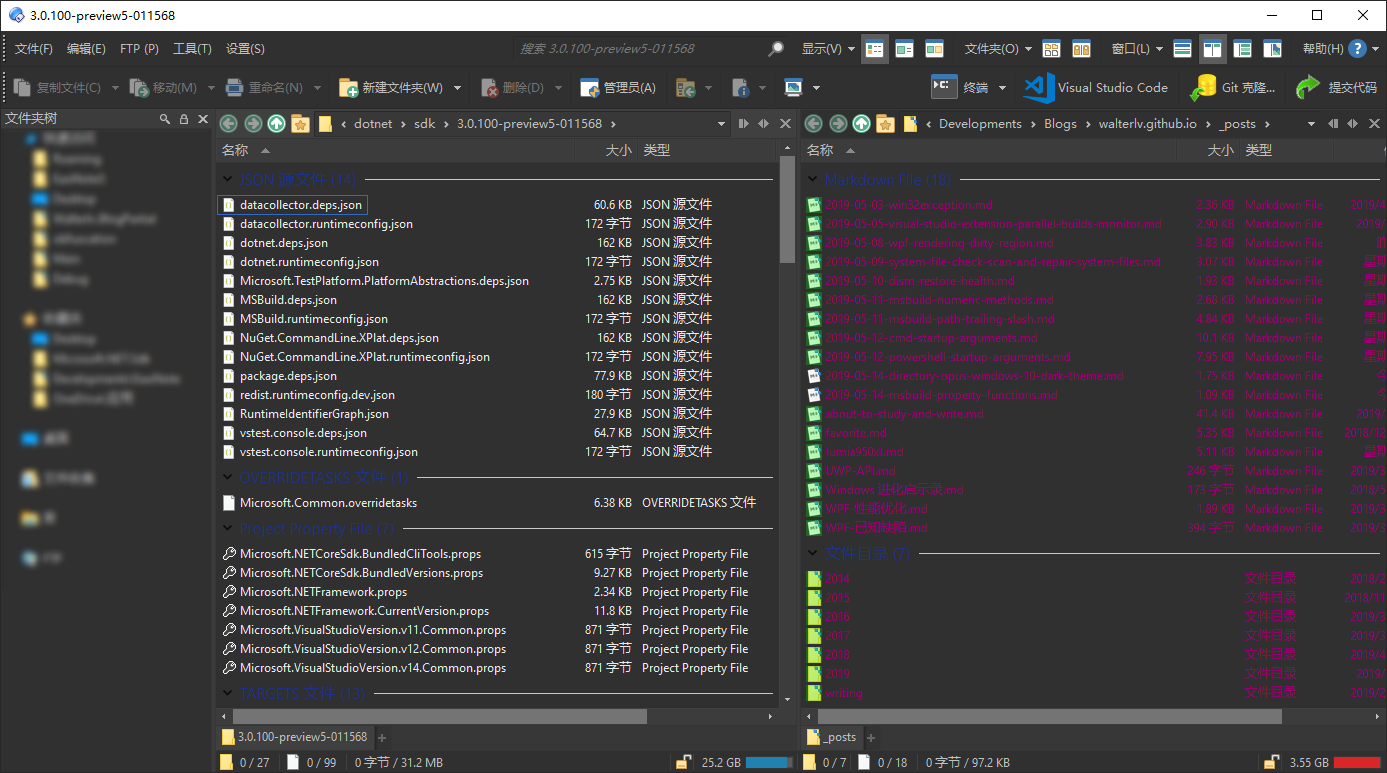Toggle details view mode button
The height and width of the screenshot is (773, 1387).
click(875, 48)
